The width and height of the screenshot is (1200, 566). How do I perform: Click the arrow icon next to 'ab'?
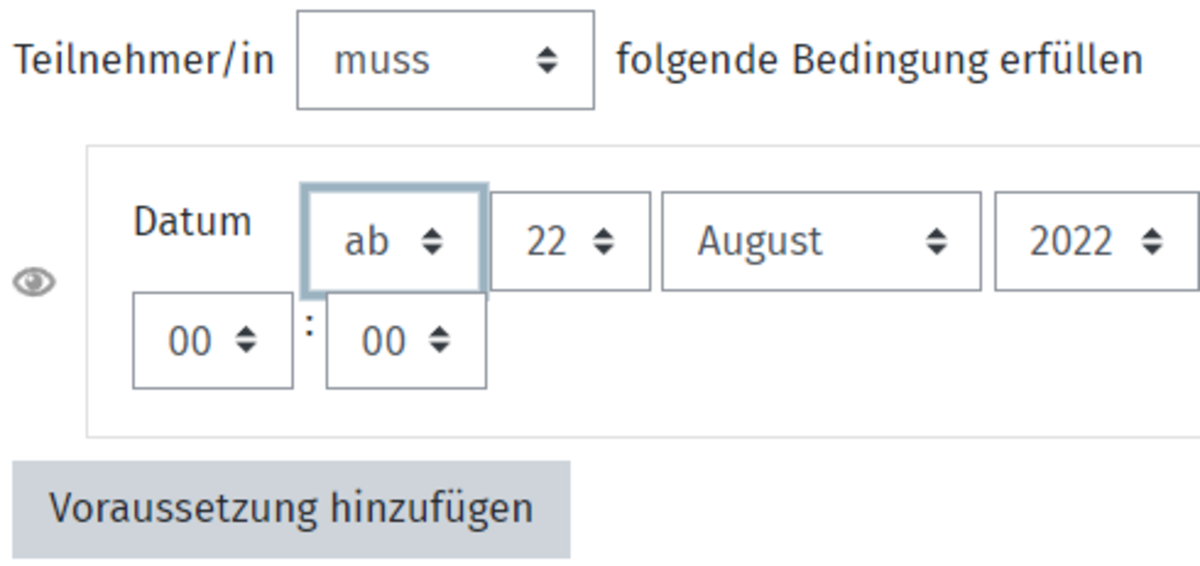[x=431, y=241]
